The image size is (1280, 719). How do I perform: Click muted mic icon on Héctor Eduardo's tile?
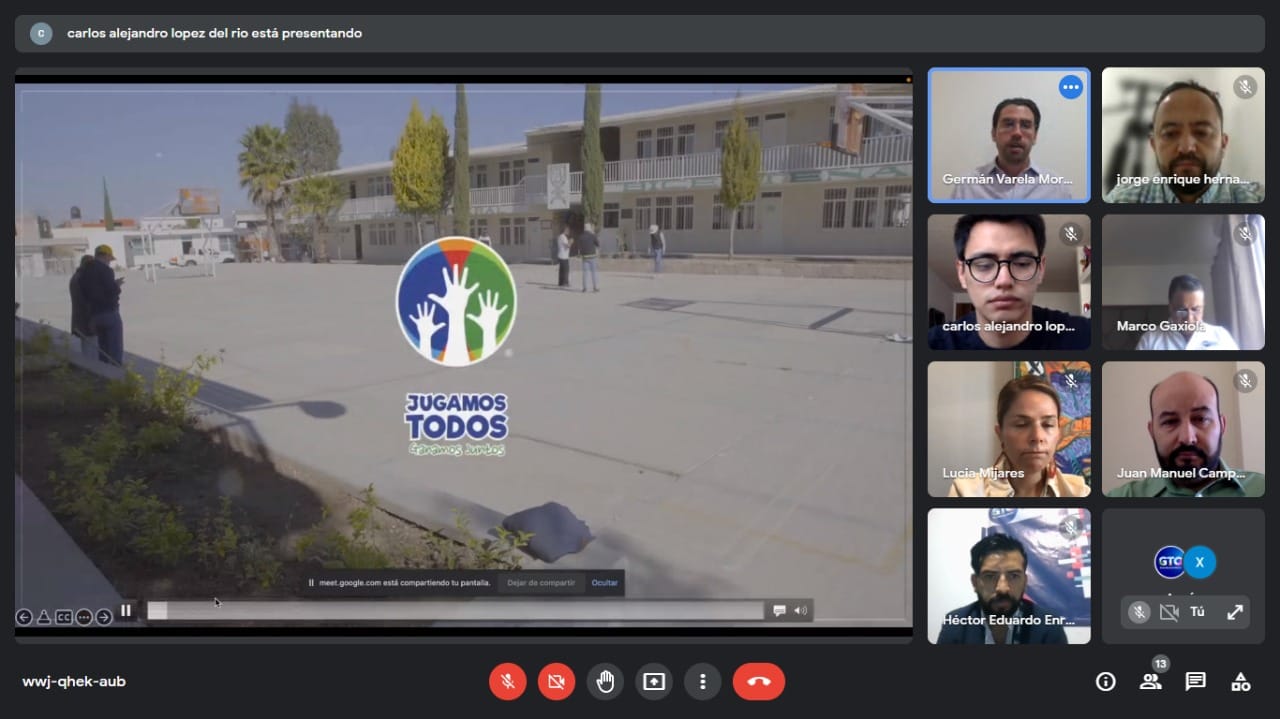1071,529
